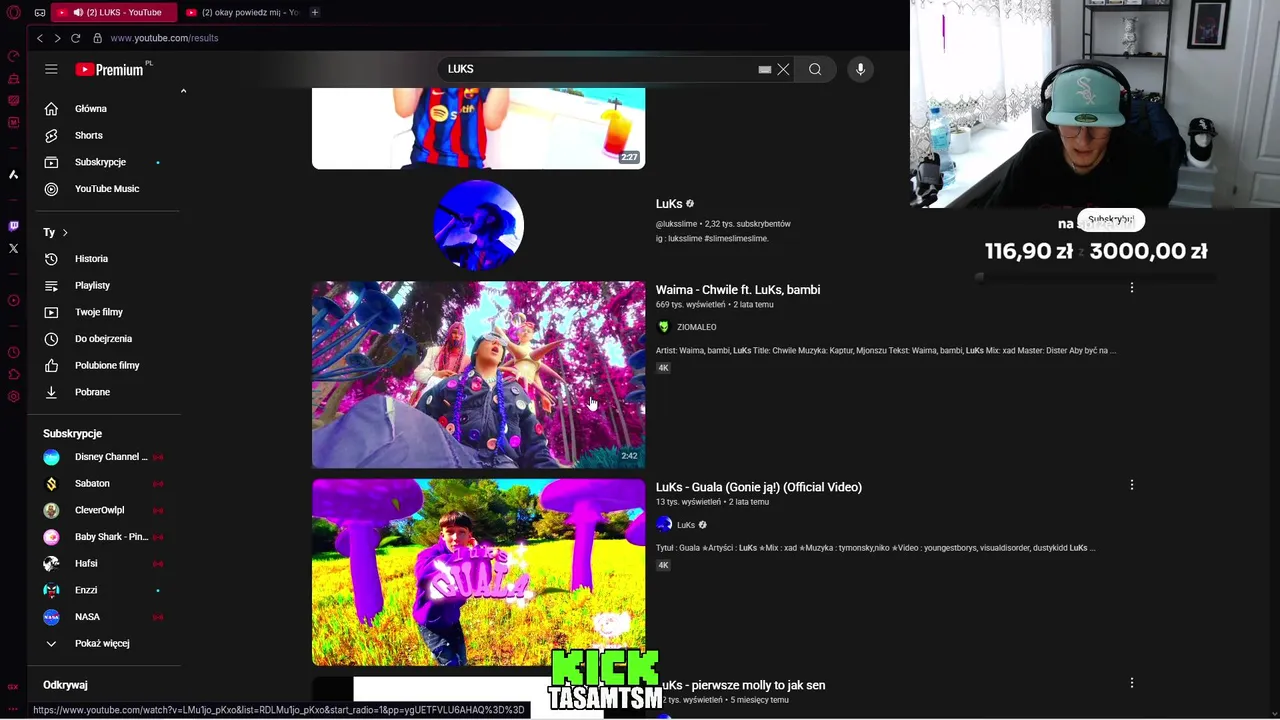
Task: Open Sabaton channel subscription
Action: 92,484
